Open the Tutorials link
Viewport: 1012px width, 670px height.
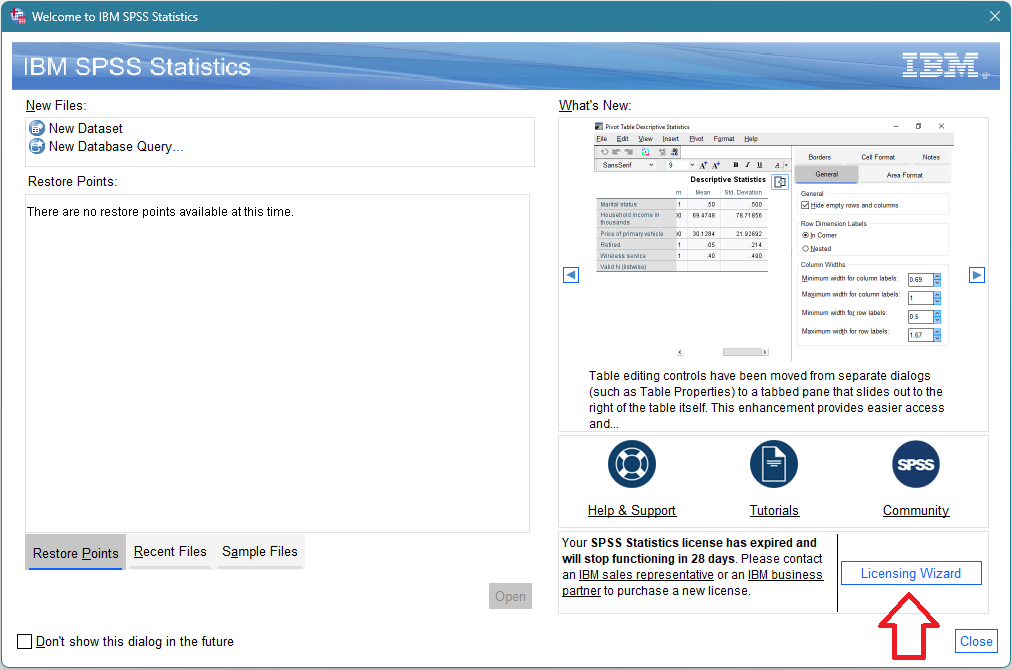pyautogui.click(x=774, y=511)
